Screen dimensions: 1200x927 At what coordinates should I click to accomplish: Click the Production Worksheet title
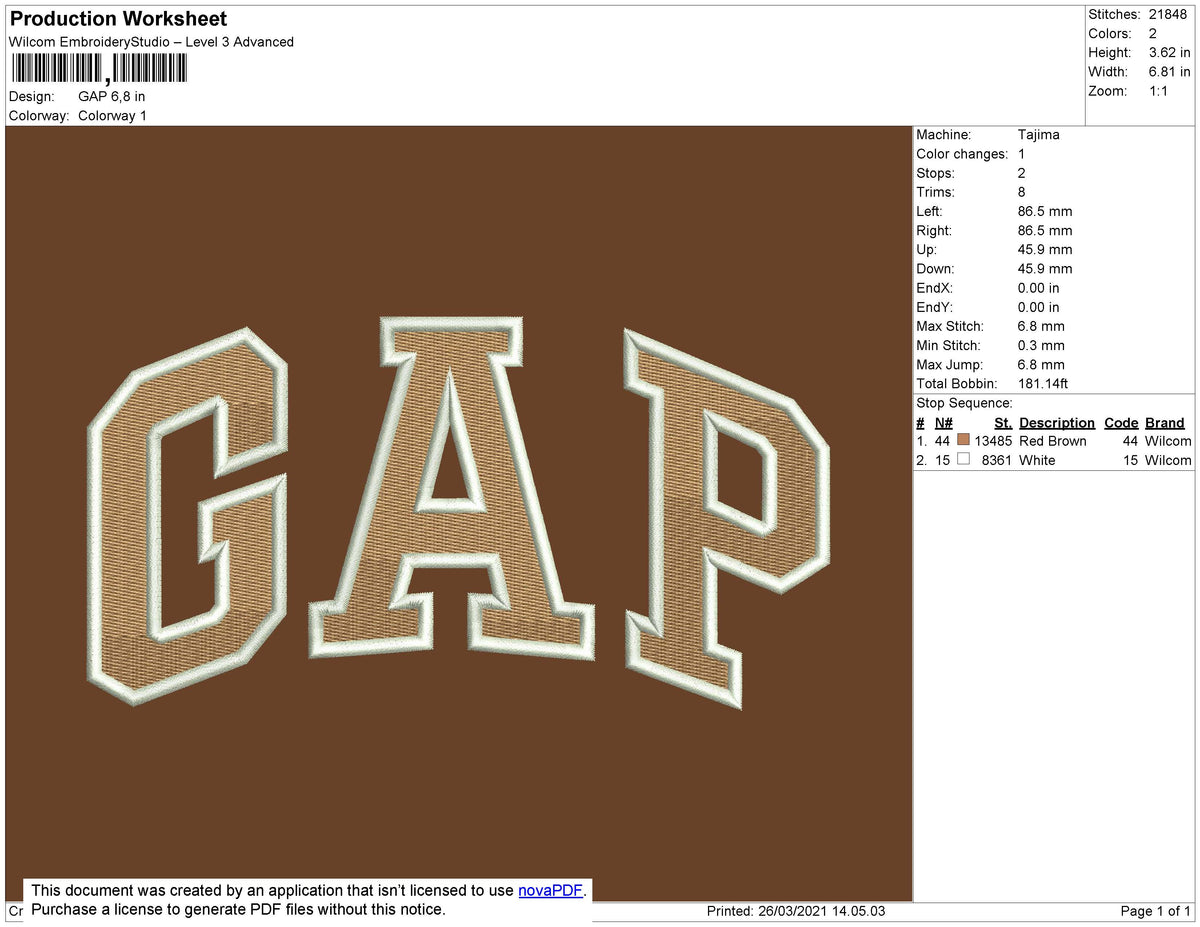coord(117,19)
